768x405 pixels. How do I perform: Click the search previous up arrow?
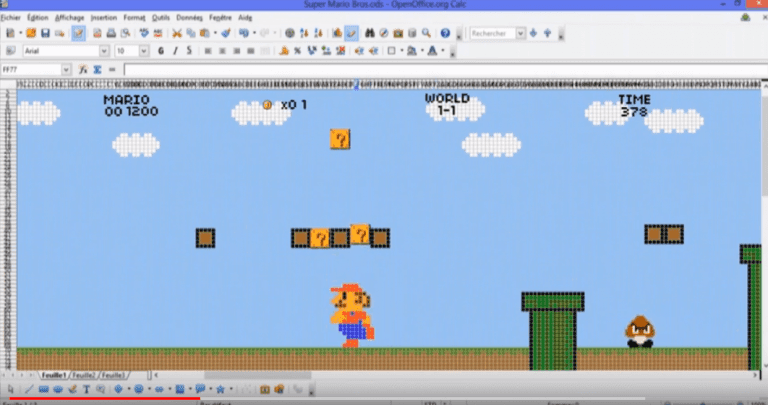[x=548, y=33]
